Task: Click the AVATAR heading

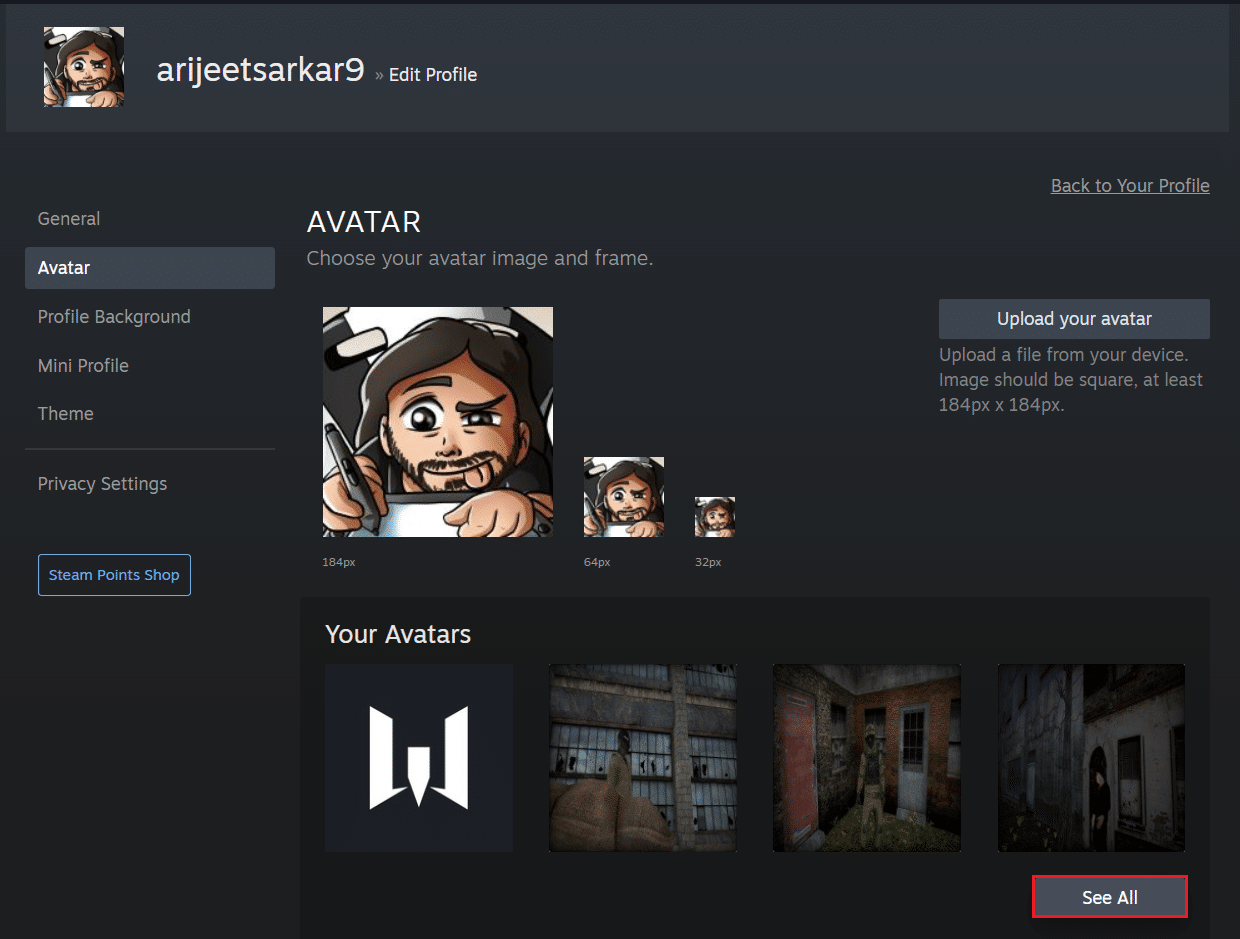Action: (364, 221)
